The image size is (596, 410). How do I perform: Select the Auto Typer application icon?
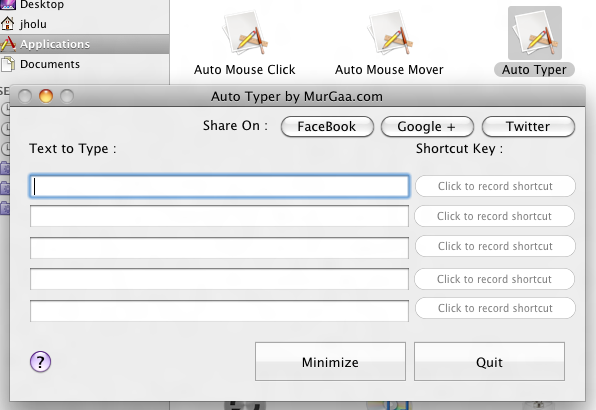click(x=535, y=33)
